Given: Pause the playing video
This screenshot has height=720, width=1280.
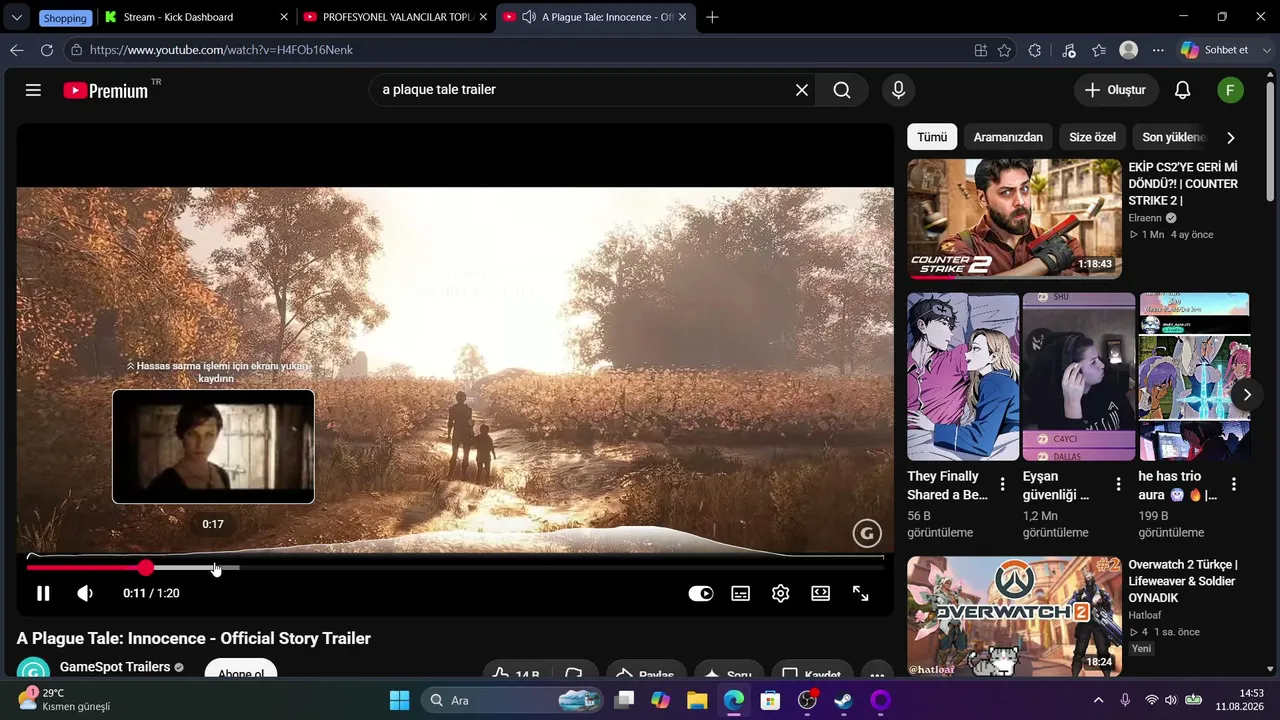Looking at the screenshot, I should pos(43,593).
